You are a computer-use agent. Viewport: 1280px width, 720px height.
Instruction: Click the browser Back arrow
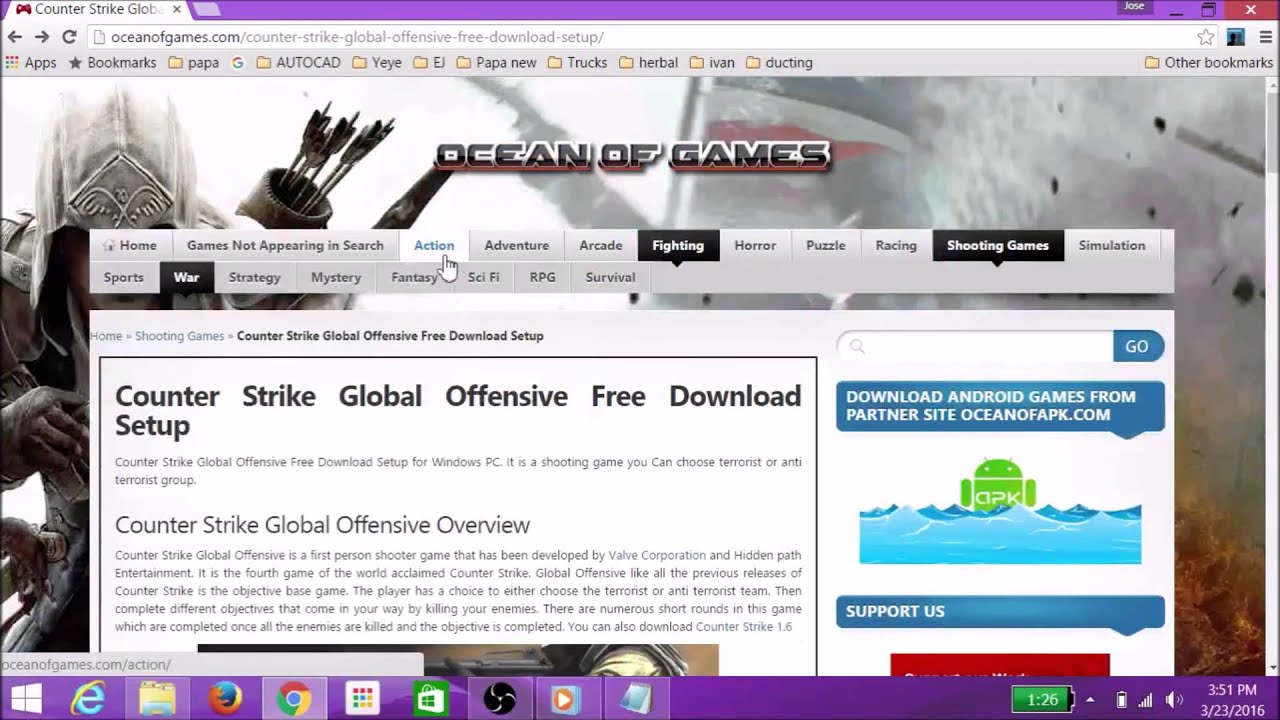[x=14, y=37]
